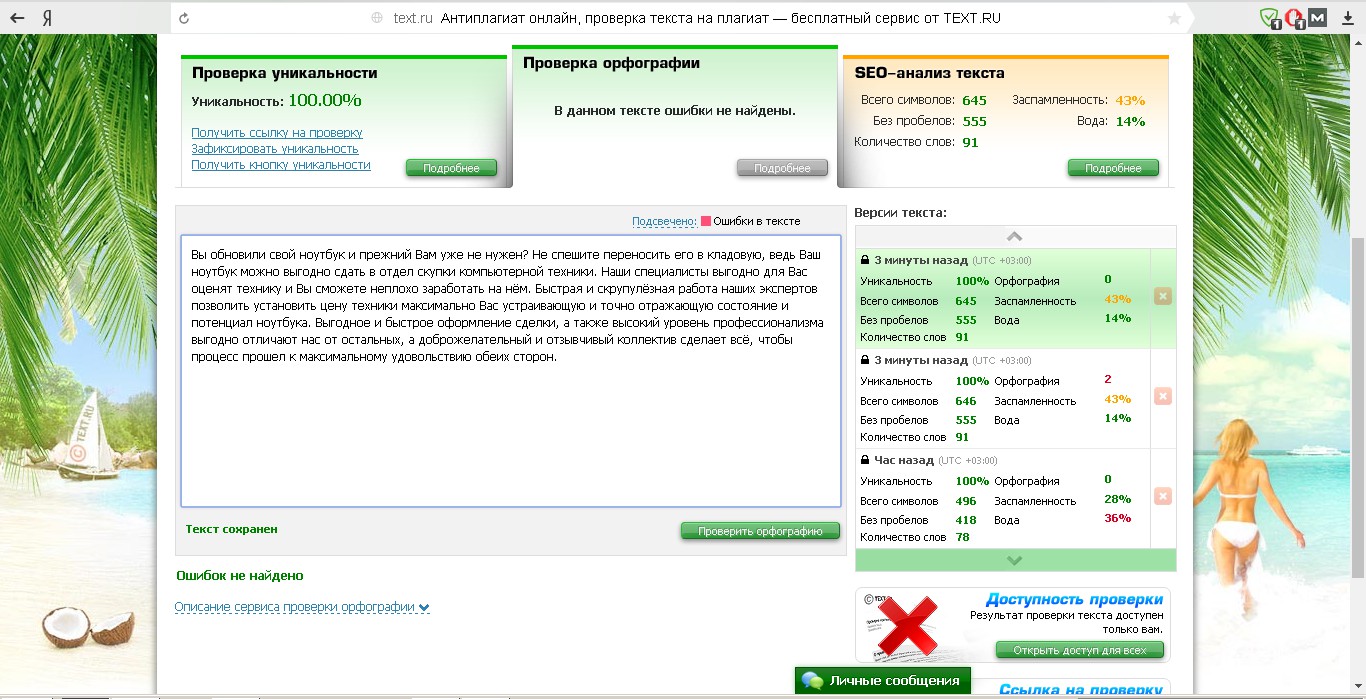Click Орфография value 2 in second version
Screen dimensions: 1366x699
(1108, 379)
